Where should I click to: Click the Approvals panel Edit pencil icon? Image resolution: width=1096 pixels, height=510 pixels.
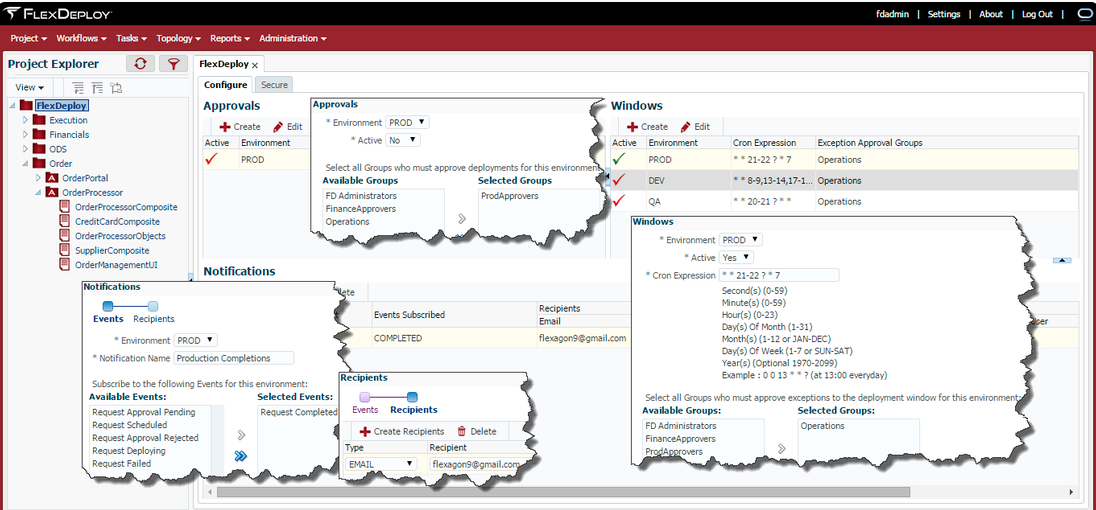pyautogui.click(x=278, y=127)
